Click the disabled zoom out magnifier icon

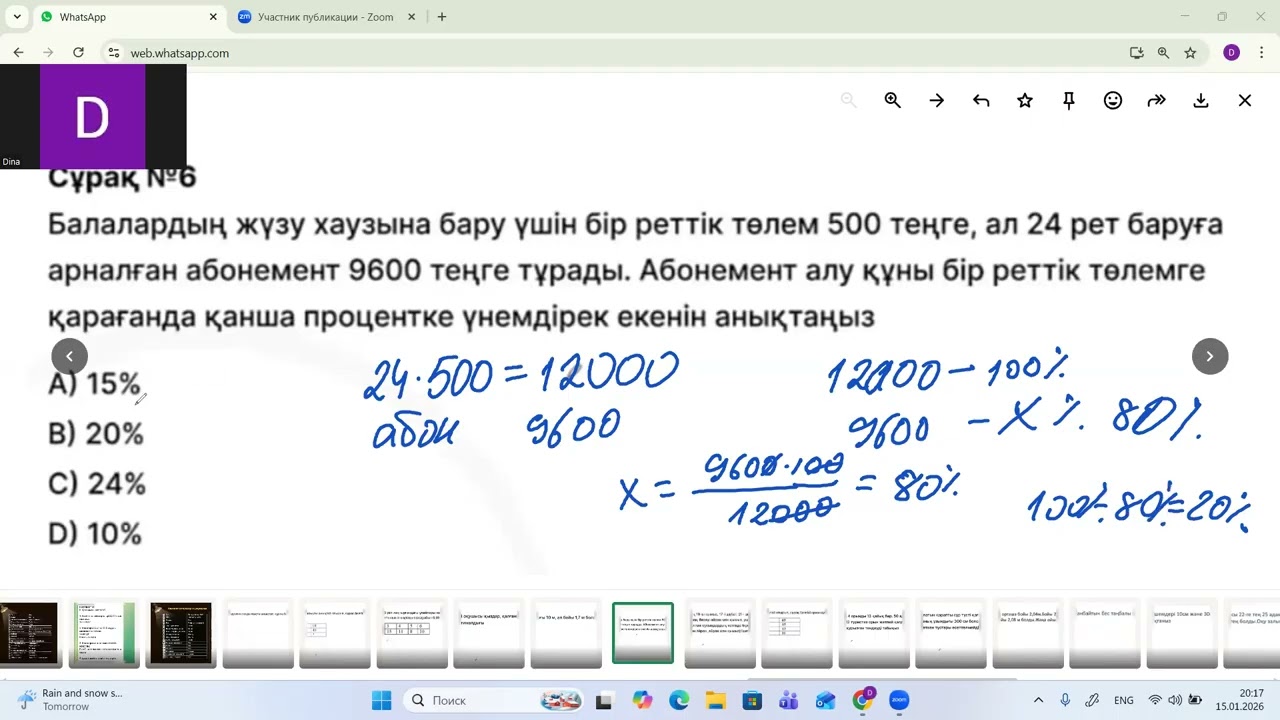coord(848,100)
